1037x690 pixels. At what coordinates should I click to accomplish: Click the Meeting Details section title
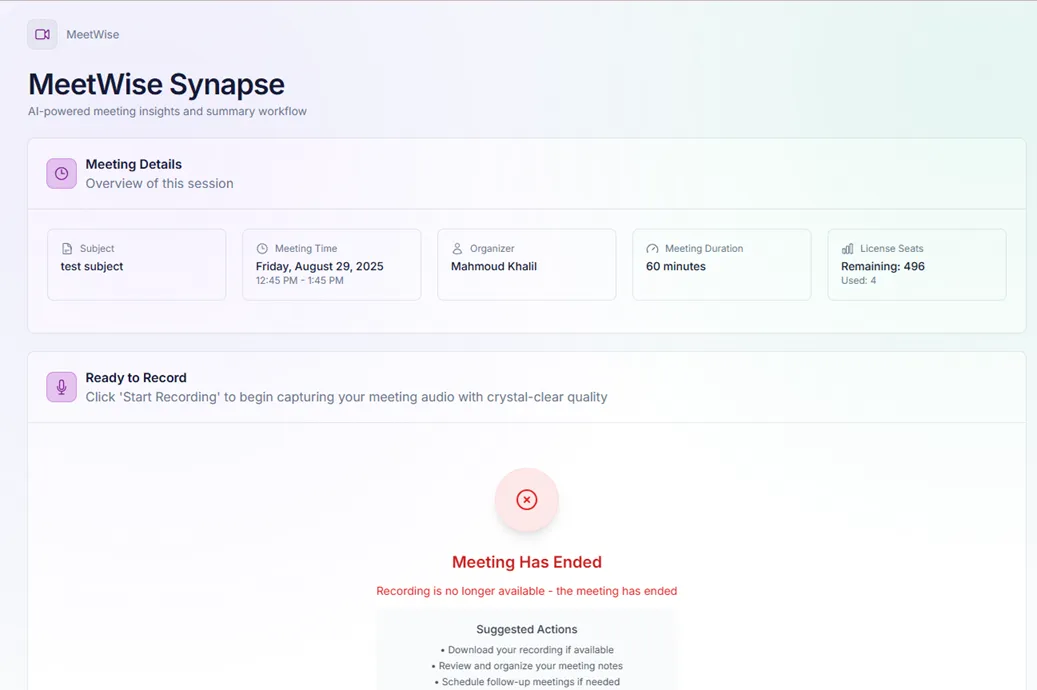coord(134,164)
